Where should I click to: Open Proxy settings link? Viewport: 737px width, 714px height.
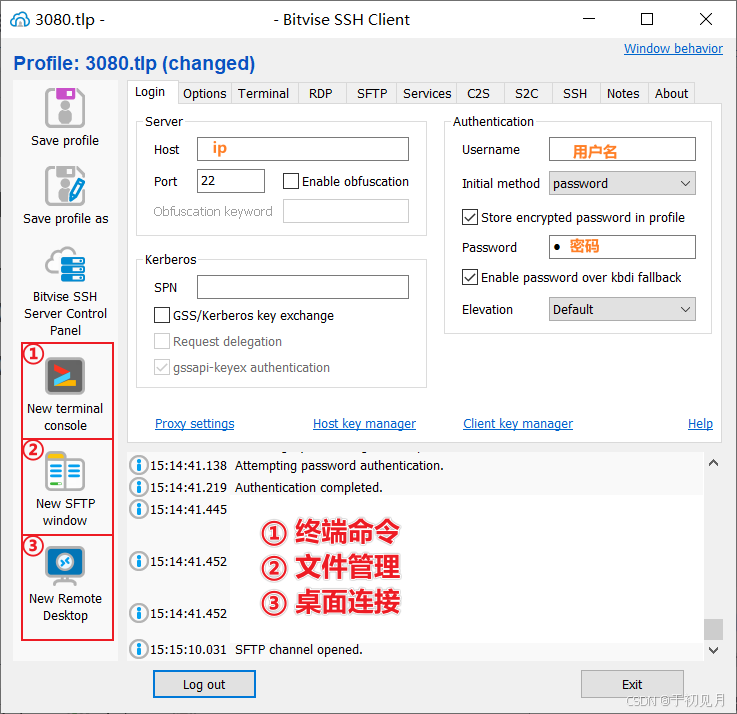pyautogui.click(x=195, y=424)
